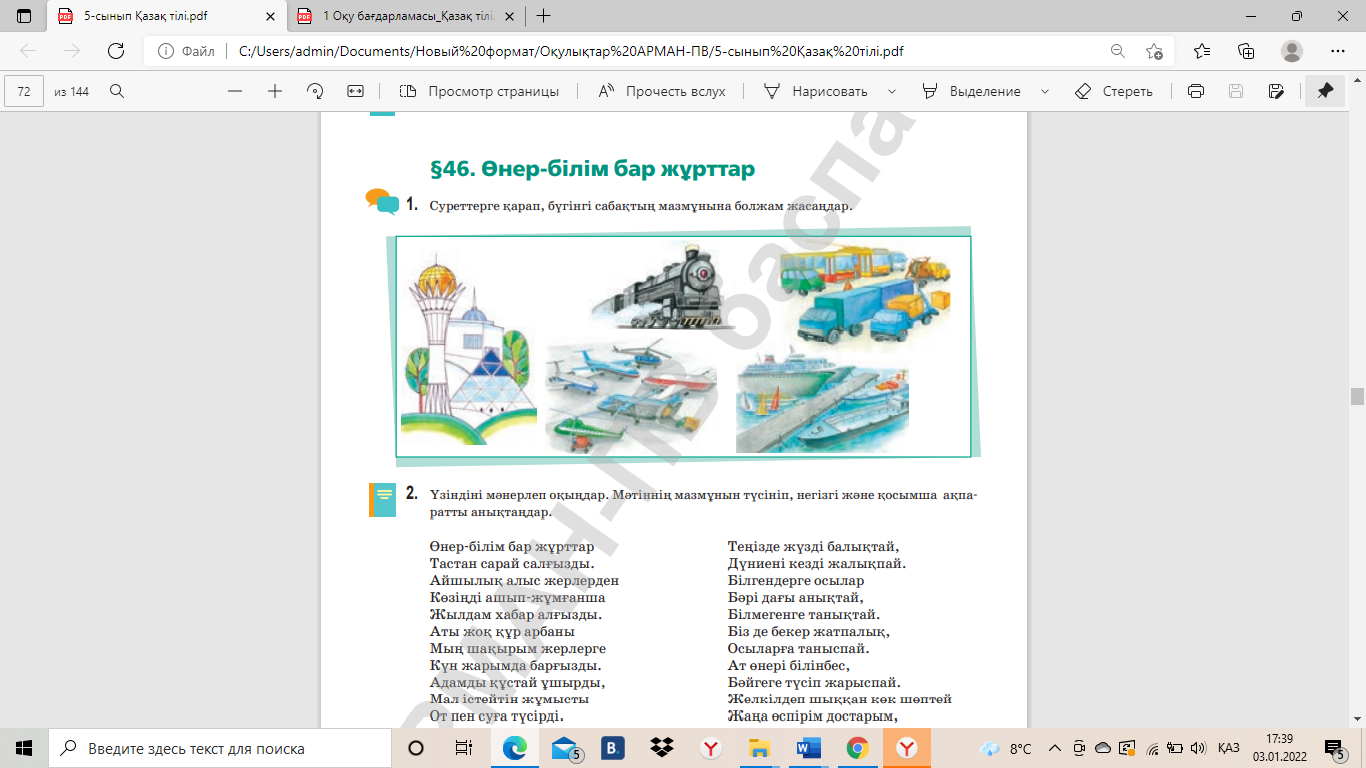Screen dimensions: 1366x768
Task: Expand the Выделение color options dropdown
Action: [1045, 91]
